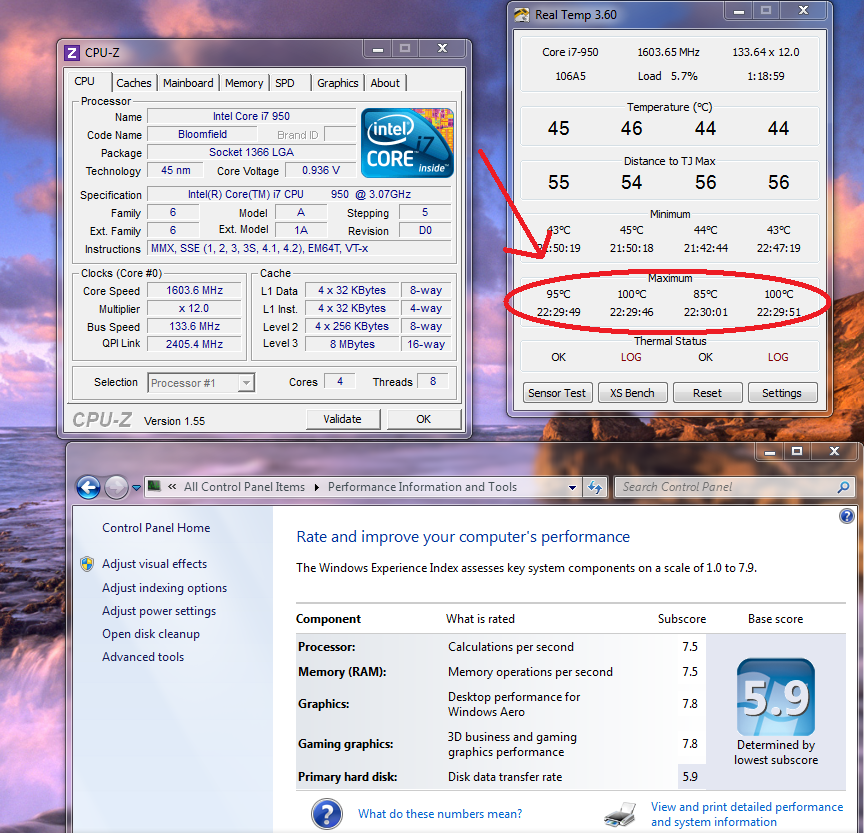Minimize the Real Temp window
The height and width of the screenshot is (833, 864).
(x=739, y=10)
